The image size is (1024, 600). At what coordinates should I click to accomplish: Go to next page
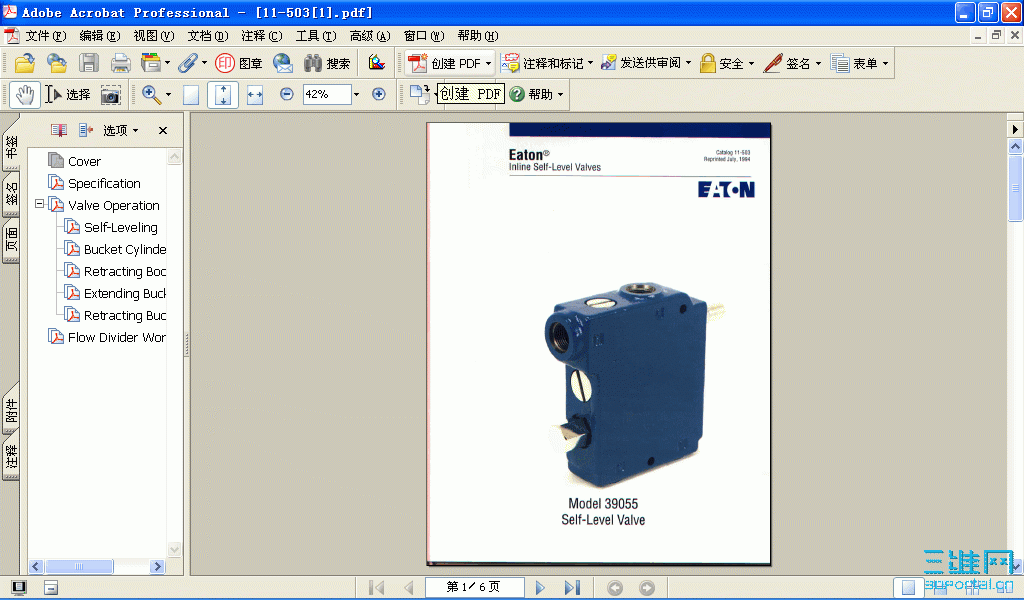(x=540, y=588)
